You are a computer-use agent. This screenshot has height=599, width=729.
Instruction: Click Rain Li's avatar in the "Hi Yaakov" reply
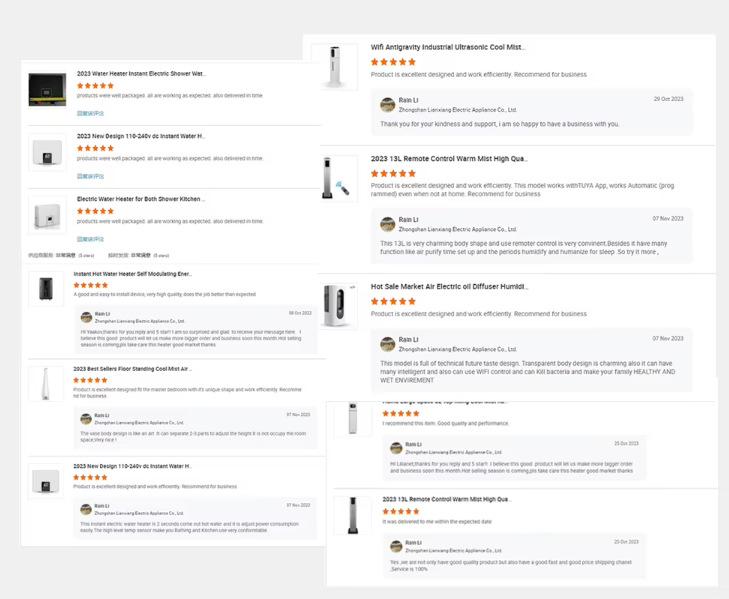86,318
